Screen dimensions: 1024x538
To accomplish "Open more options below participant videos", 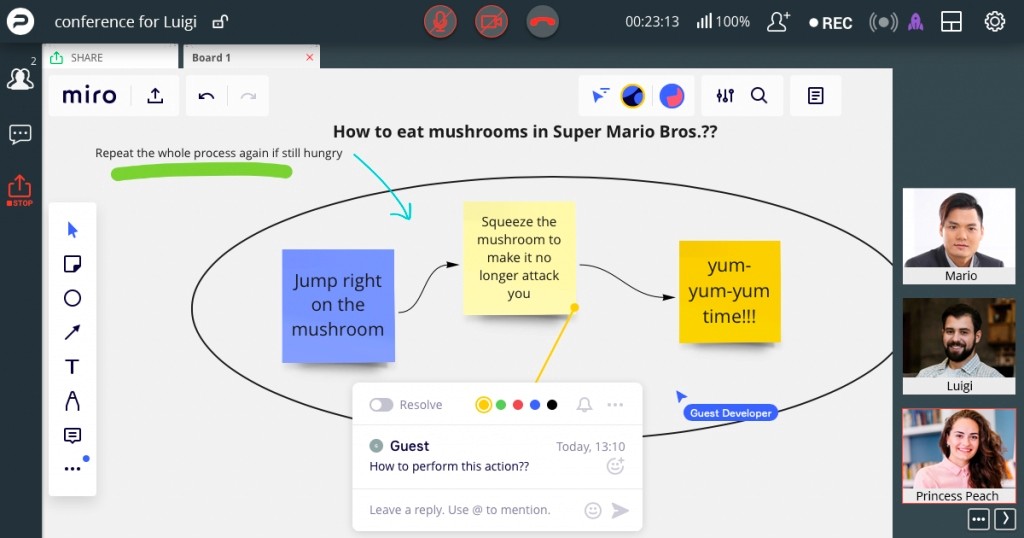I will tap(978, 520).
